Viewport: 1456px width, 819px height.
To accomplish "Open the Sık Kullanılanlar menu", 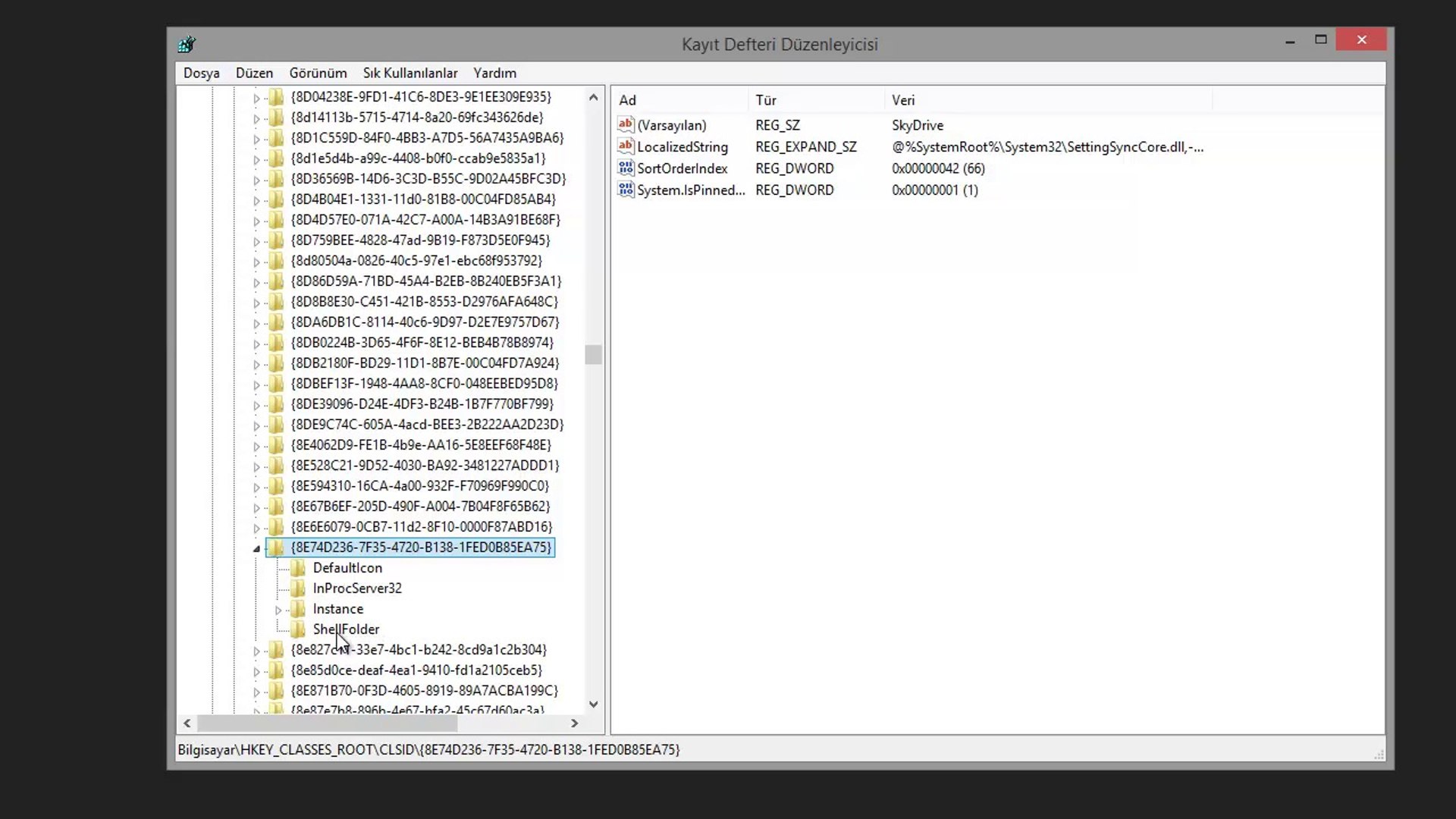I will [409, 73].
